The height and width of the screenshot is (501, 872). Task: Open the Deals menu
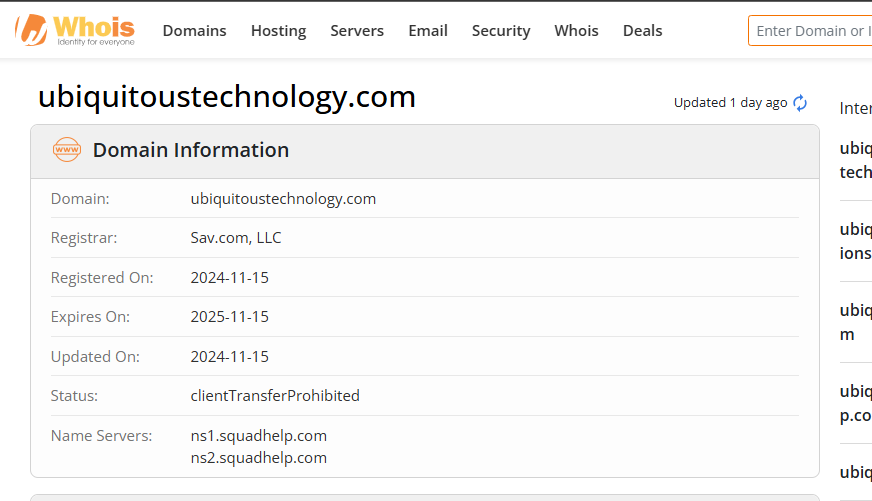pyautogui.click(x=642, y=31)
